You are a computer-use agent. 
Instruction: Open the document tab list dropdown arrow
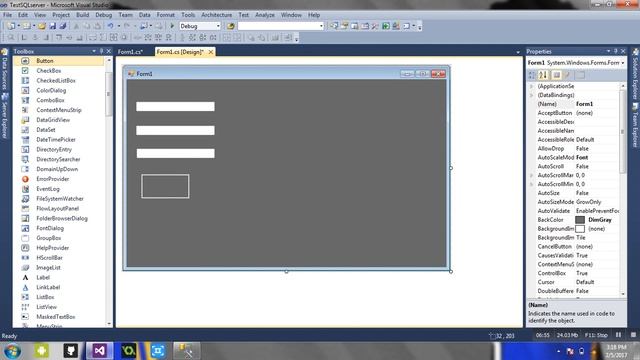tap(518, 52)
